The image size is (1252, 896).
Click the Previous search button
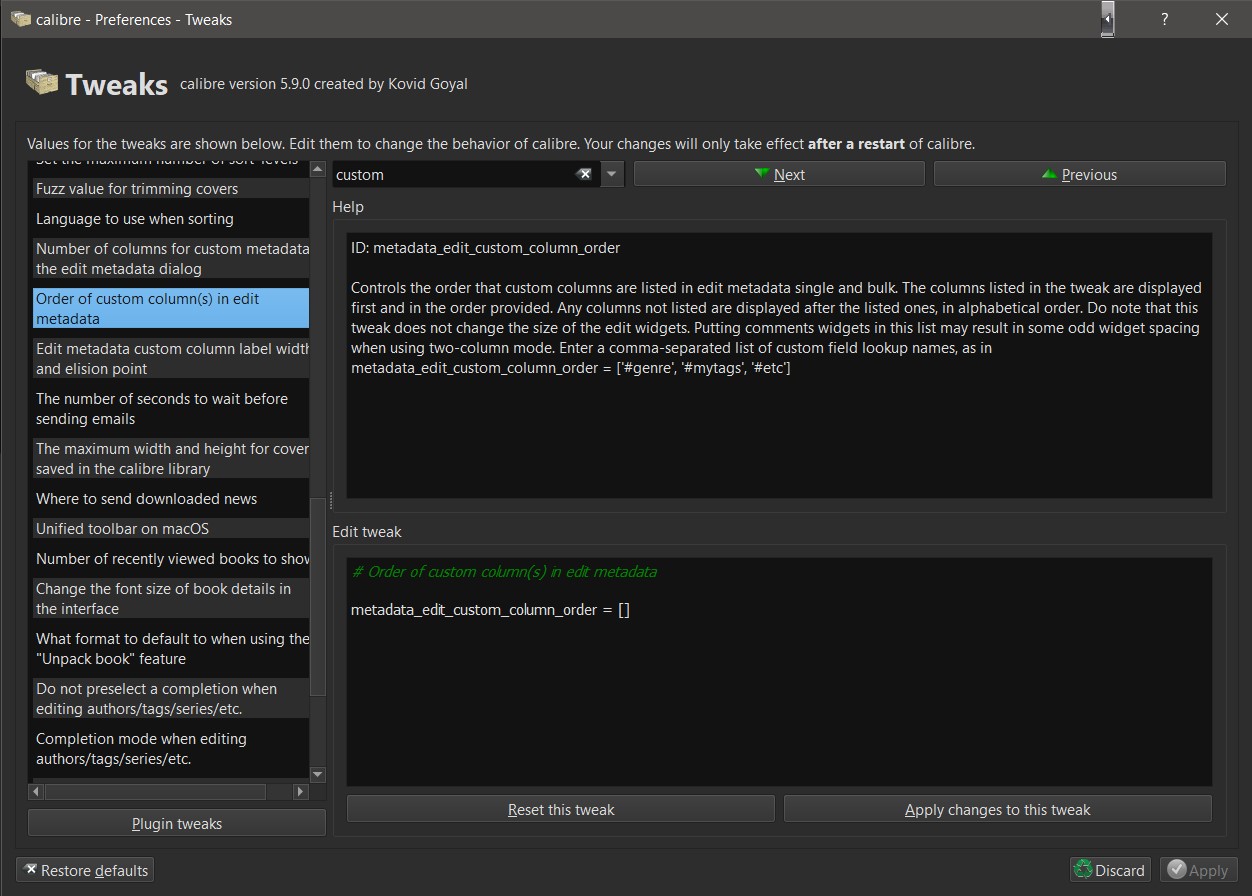pyautogui.click(x=1079, y=174)
